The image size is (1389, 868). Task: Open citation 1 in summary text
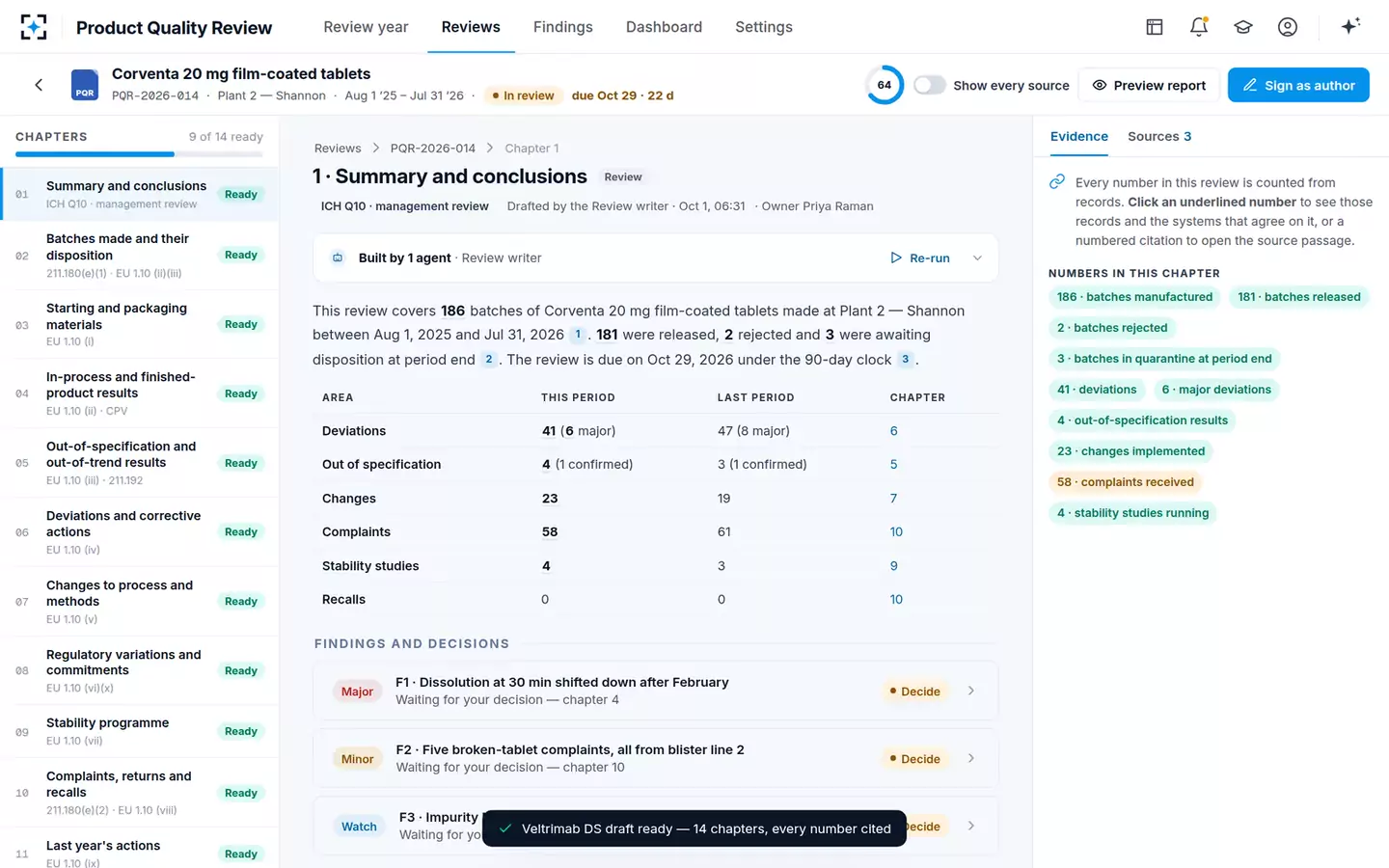(578, 335)
